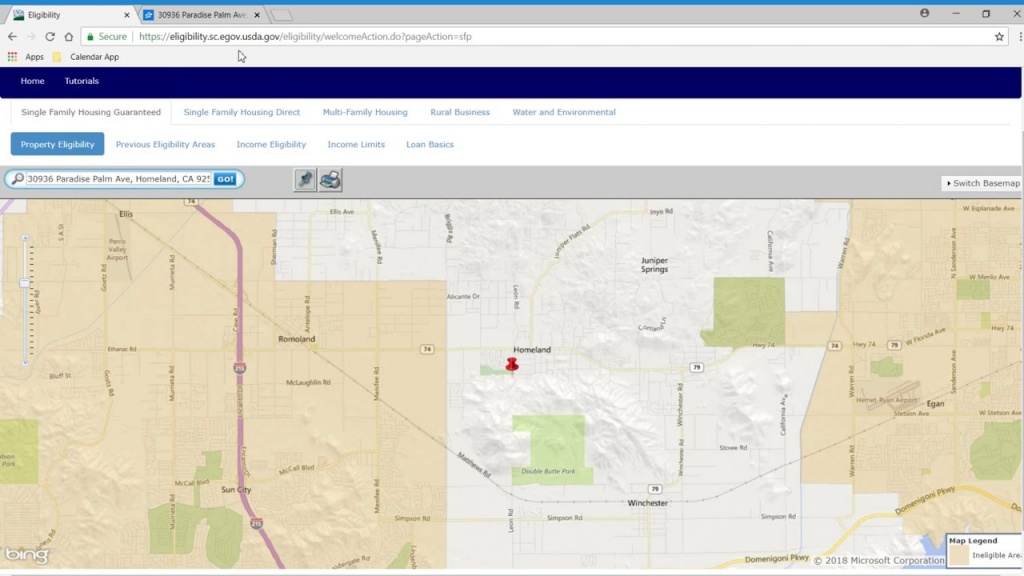Click the search magnifier icon in address box

click(x=17, y=179)
